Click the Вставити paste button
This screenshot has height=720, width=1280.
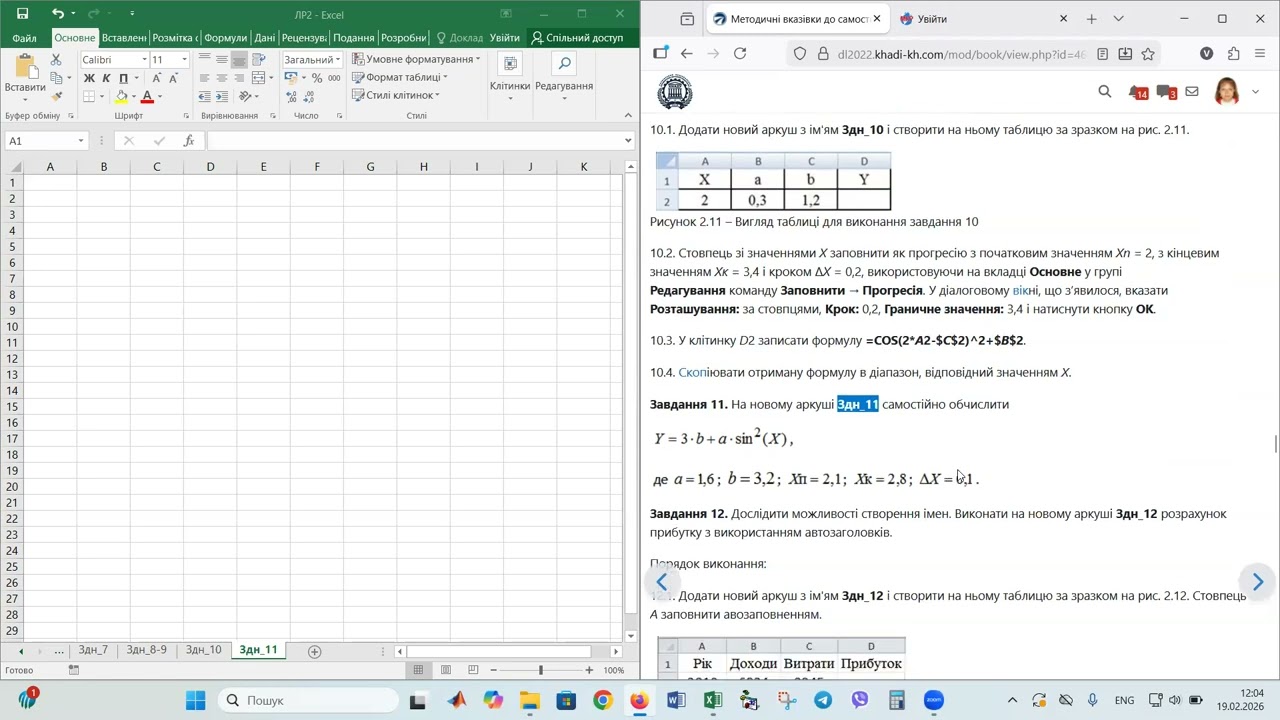25,74
